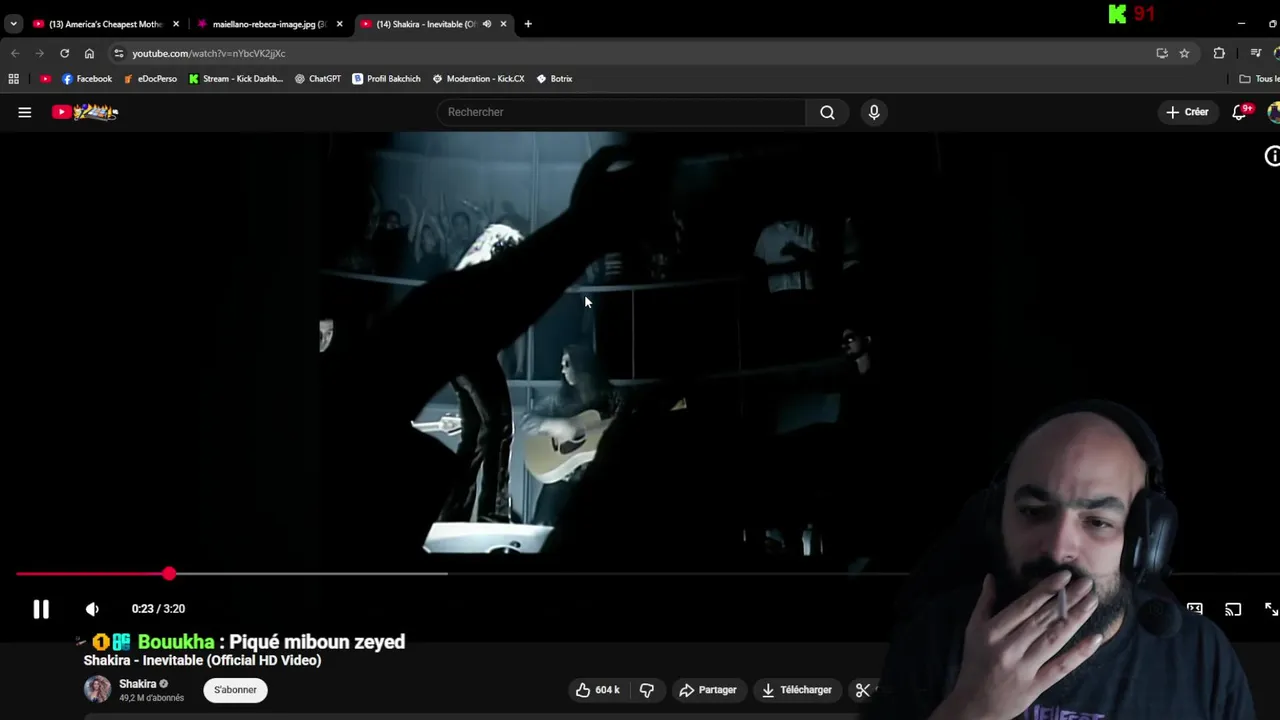Click the video title Shakira - Inevitable
The height and width of the screenshot is (720, 1280).
coord(202,661)
